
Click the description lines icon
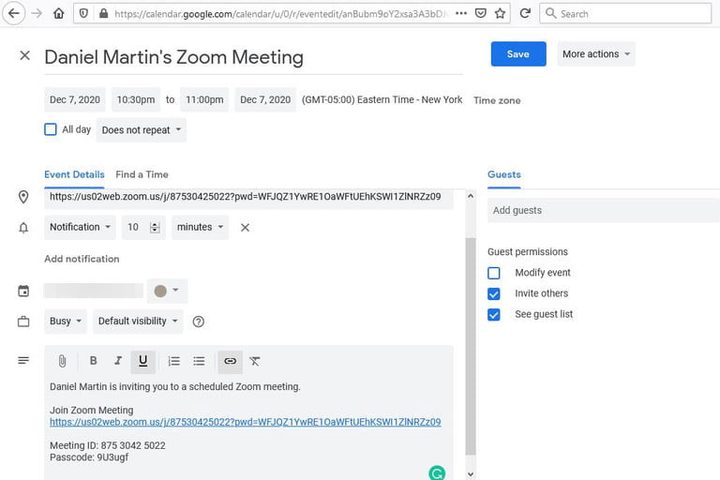(23, 361)
